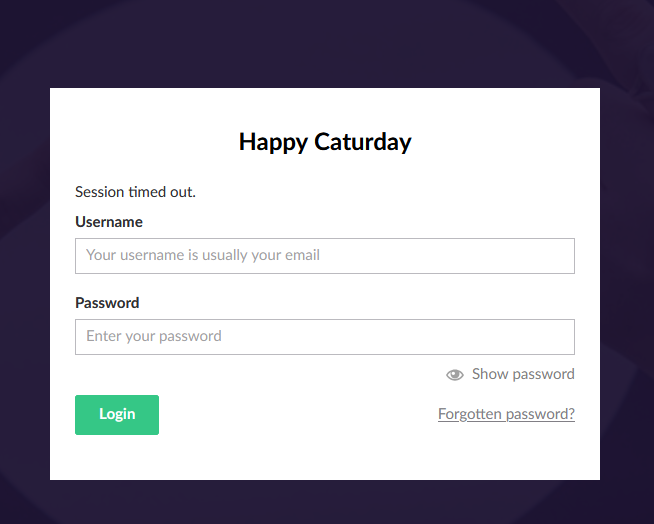Image resolution: width=654 pixels, height=524 pixels.
Task: Click the bold "Password" field label
Action: point(107,303)
